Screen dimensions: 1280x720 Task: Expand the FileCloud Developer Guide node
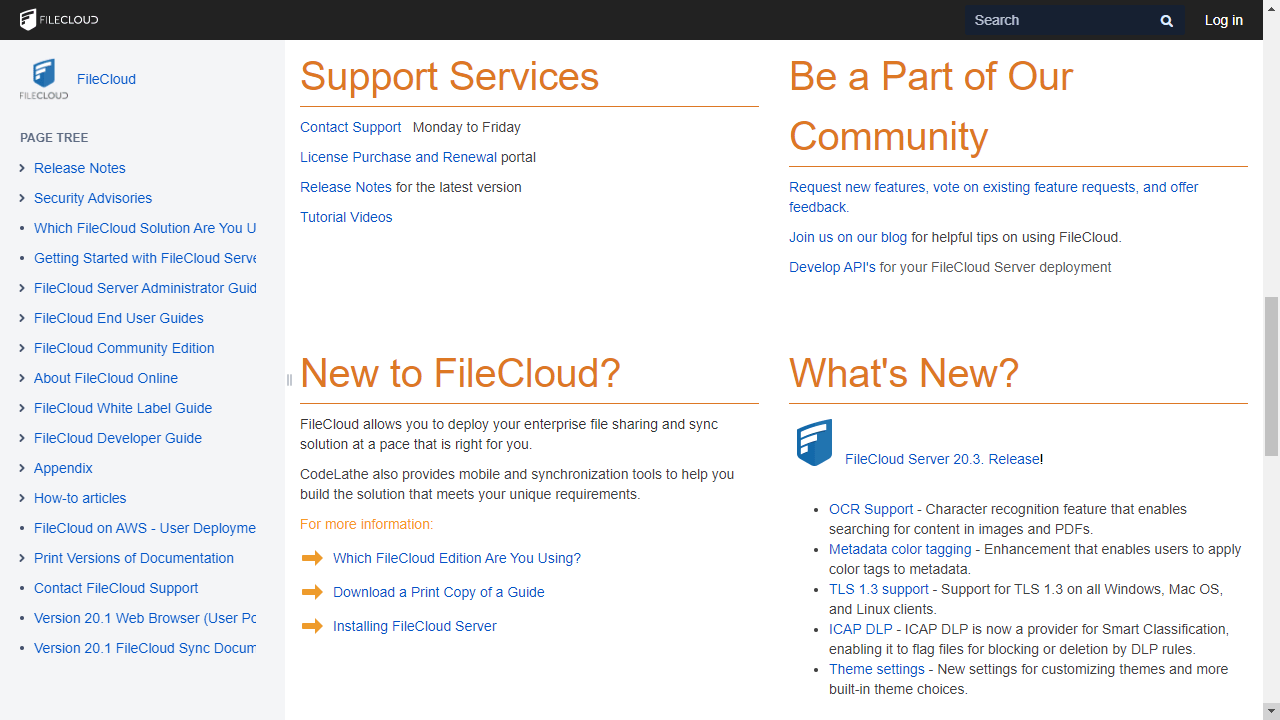[22, 438]
